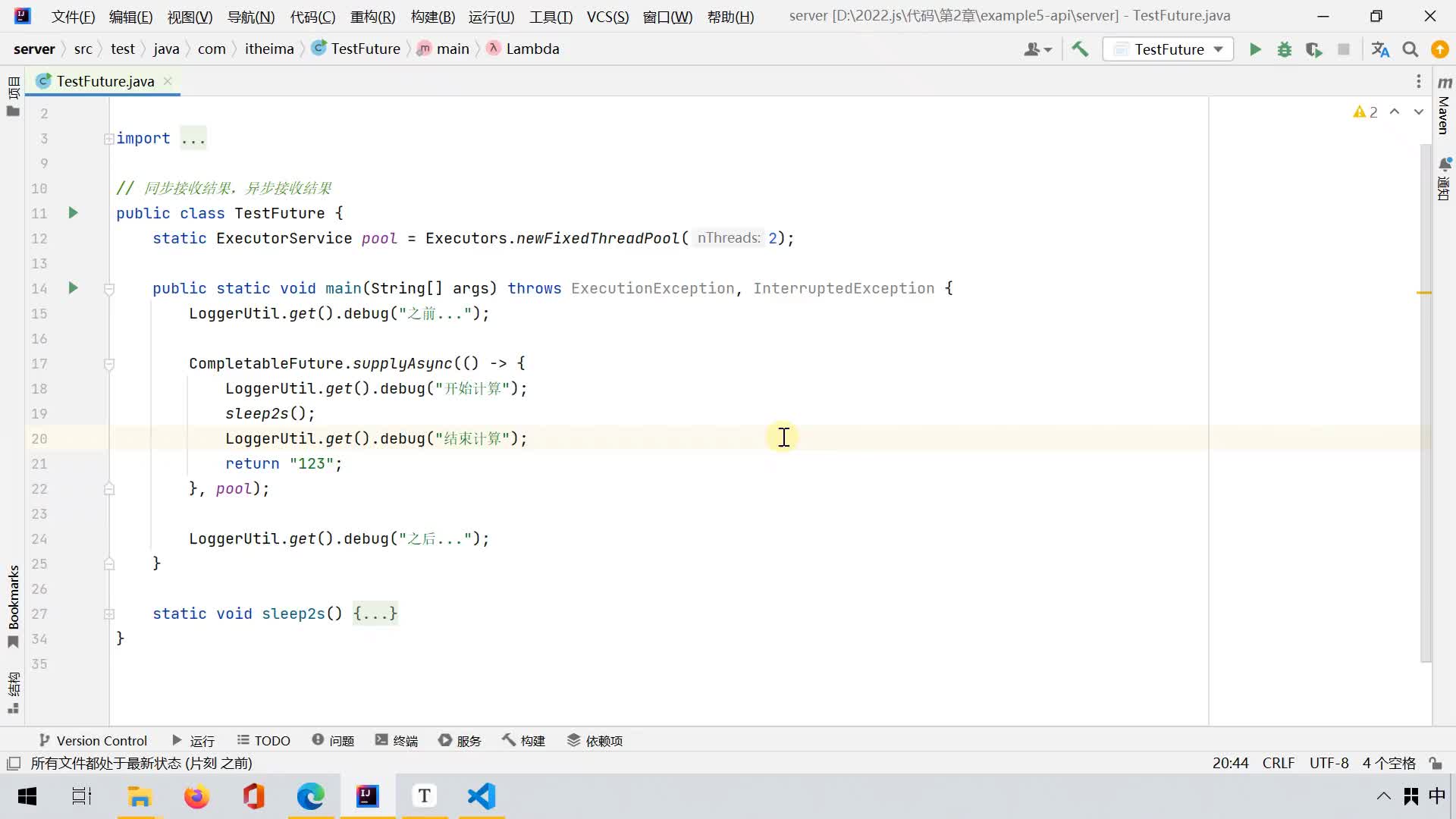
Task: Open the 构建 tool window
Action: pos(523,741)
